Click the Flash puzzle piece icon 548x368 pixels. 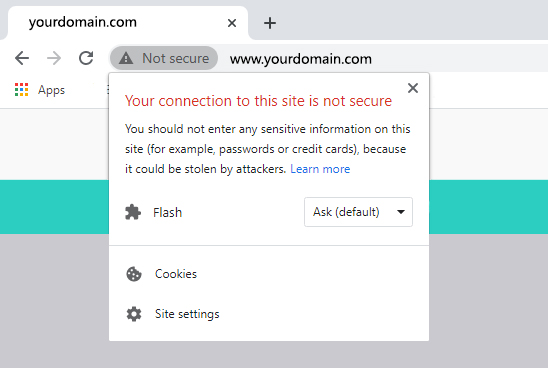[133, 212]
